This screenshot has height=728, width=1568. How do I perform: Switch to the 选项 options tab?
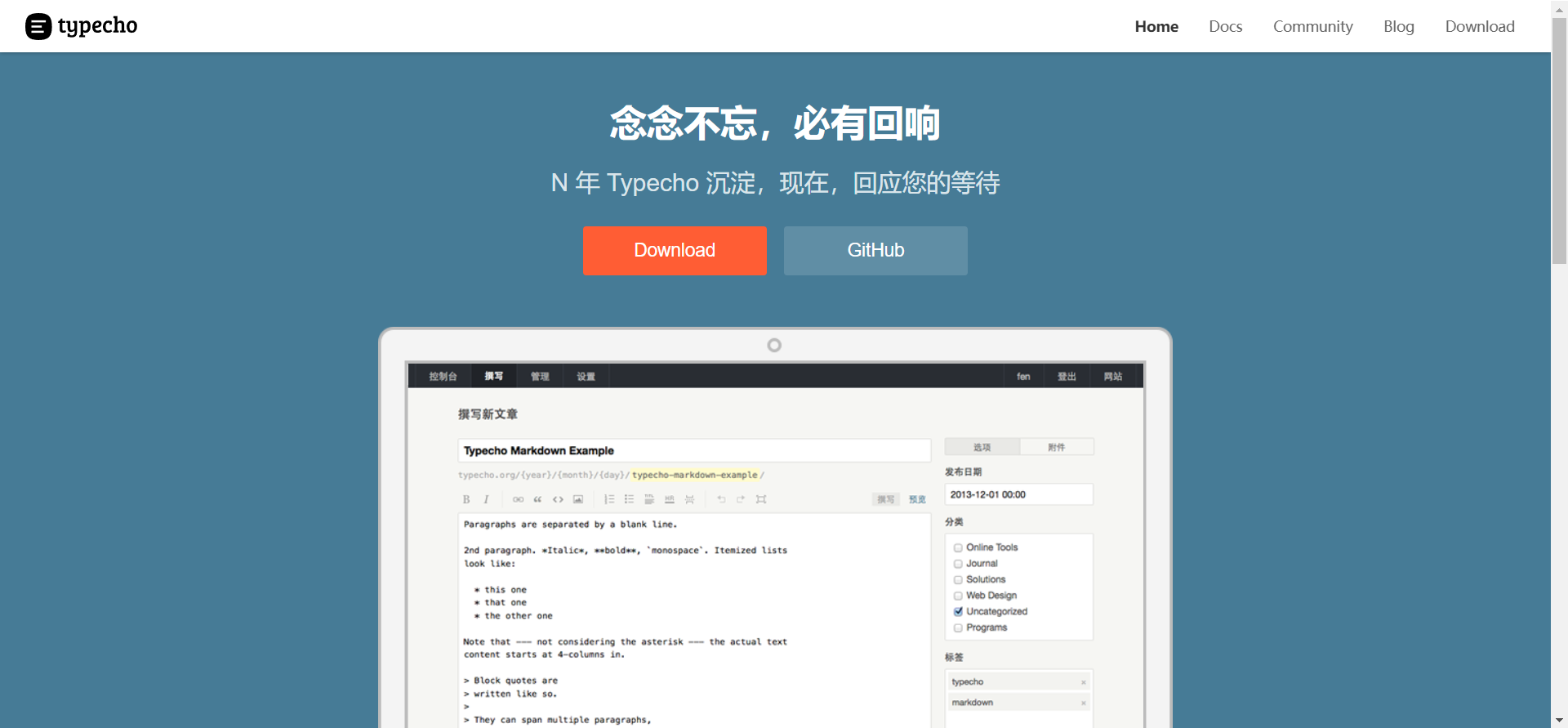(x=982, y=447)
